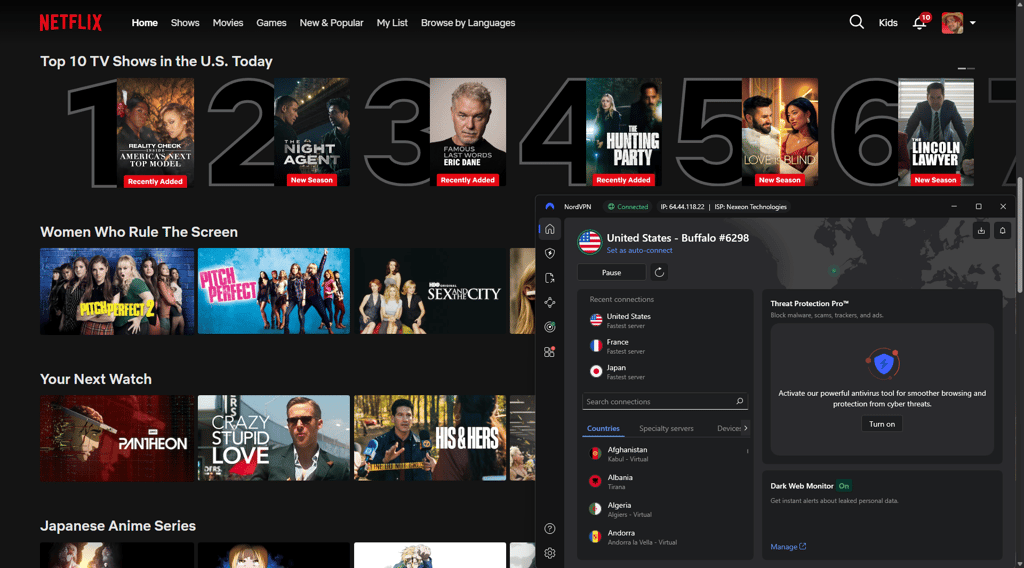The width and height of the screenshot is (1024, 568).
Task: Open The Night Agent poster
Action: point(312,132)
